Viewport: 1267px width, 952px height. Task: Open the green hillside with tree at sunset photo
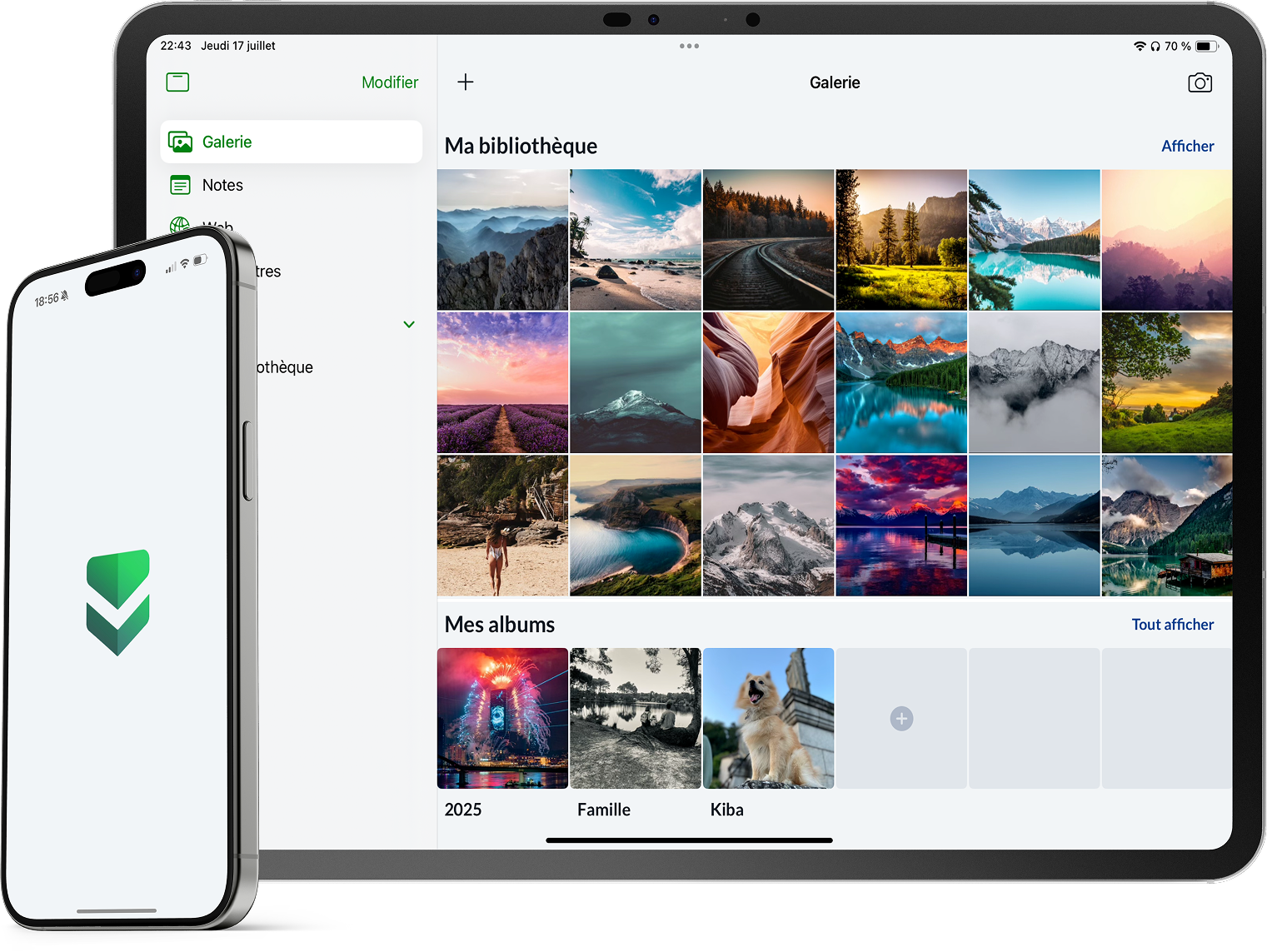[x=1167, y=383]
